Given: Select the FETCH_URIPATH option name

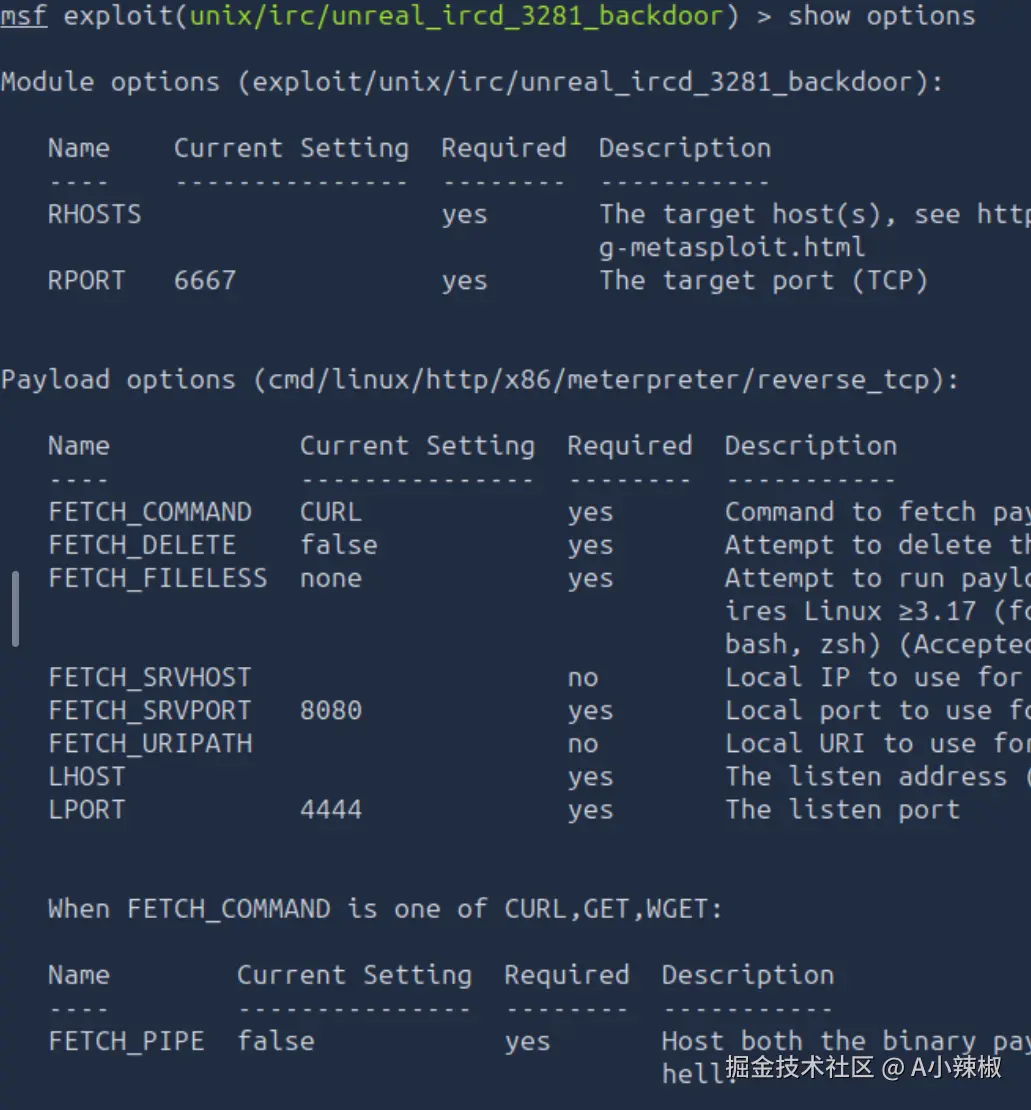Looking at the screenshot, I should [x=150, y=743].
